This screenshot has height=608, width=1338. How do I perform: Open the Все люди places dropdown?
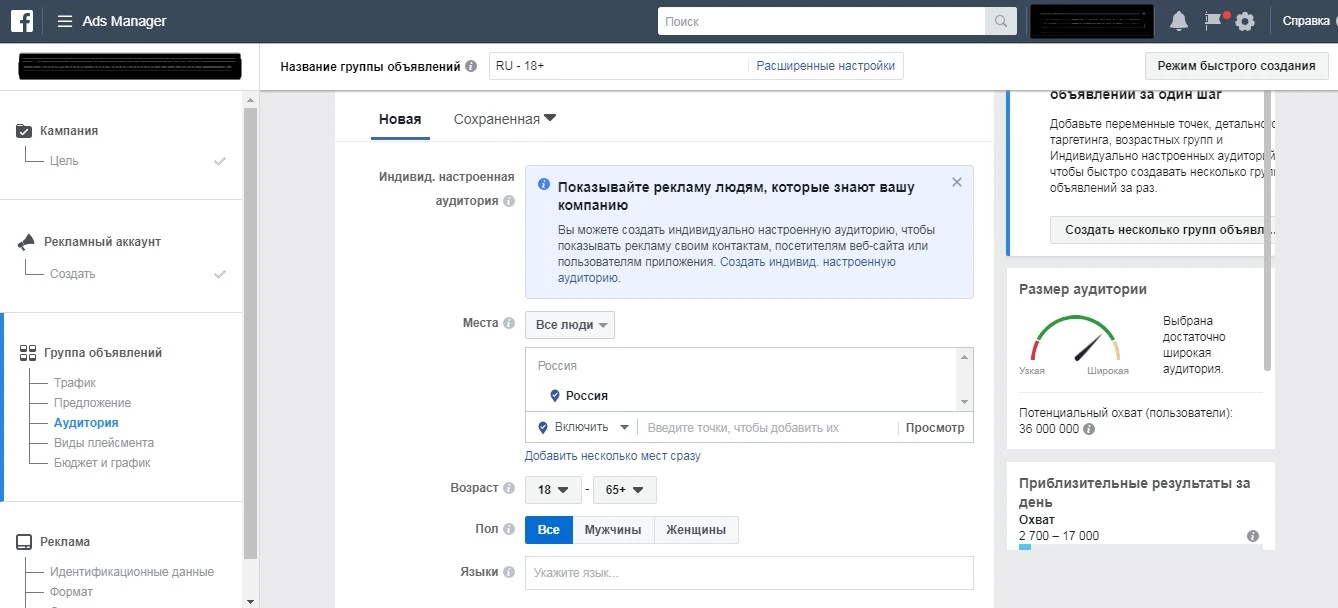(x=569, y=324)
